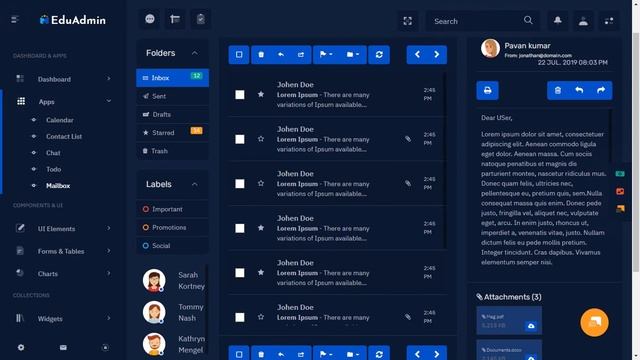
Task: Check the fifth Johen Doe email
Action: point(240,273)
